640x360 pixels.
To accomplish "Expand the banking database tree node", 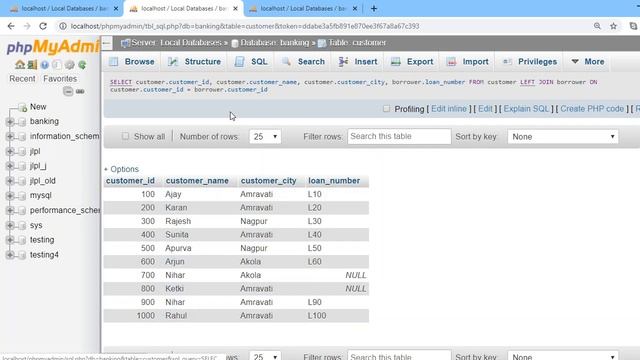I will pos(10,122).
